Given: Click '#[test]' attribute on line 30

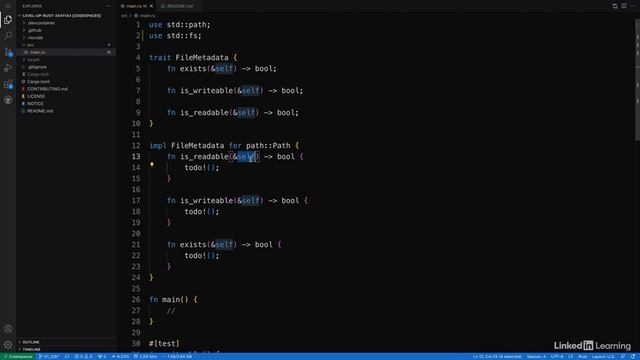Looking at the screenshot, I should (164, 344).
